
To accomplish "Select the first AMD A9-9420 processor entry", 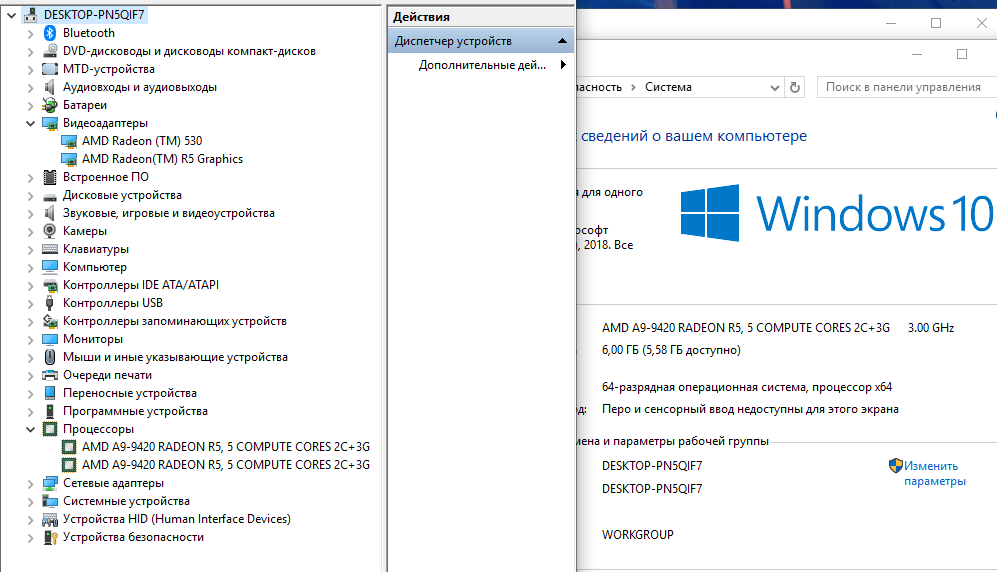I will [x=226, y=447].
